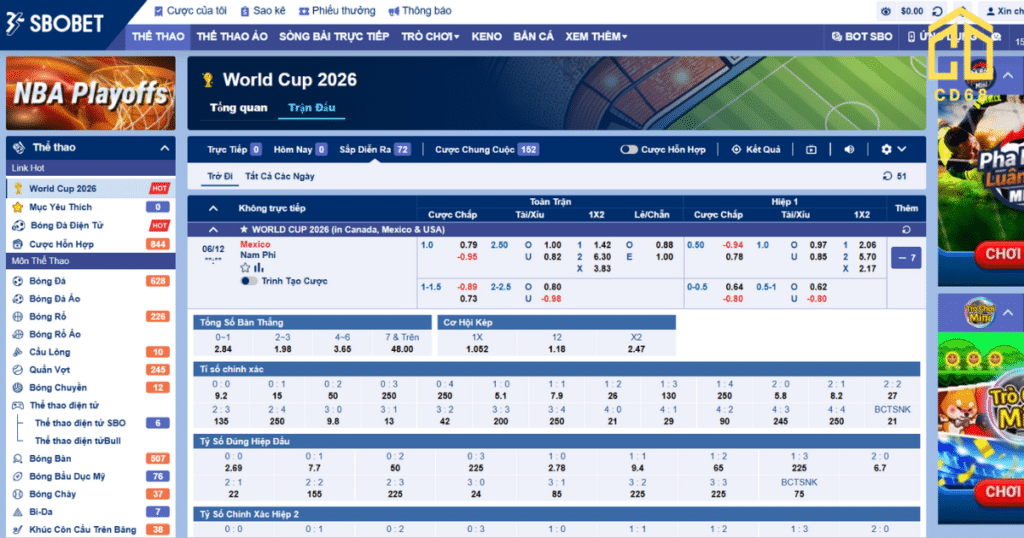
Task: Open BOT SBO link
Action: point(861,37)
